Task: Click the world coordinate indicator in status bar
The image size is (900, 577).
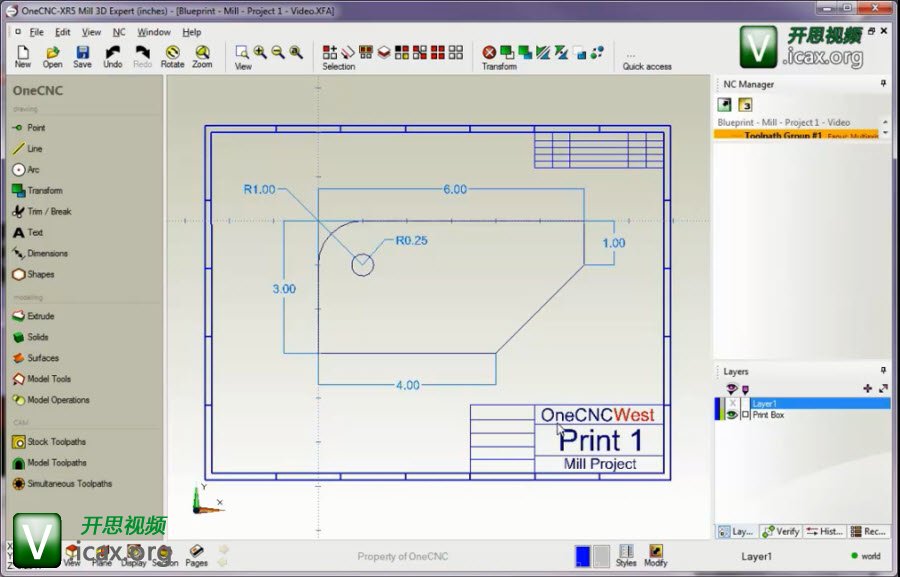Action: click(x=866, y=555)
